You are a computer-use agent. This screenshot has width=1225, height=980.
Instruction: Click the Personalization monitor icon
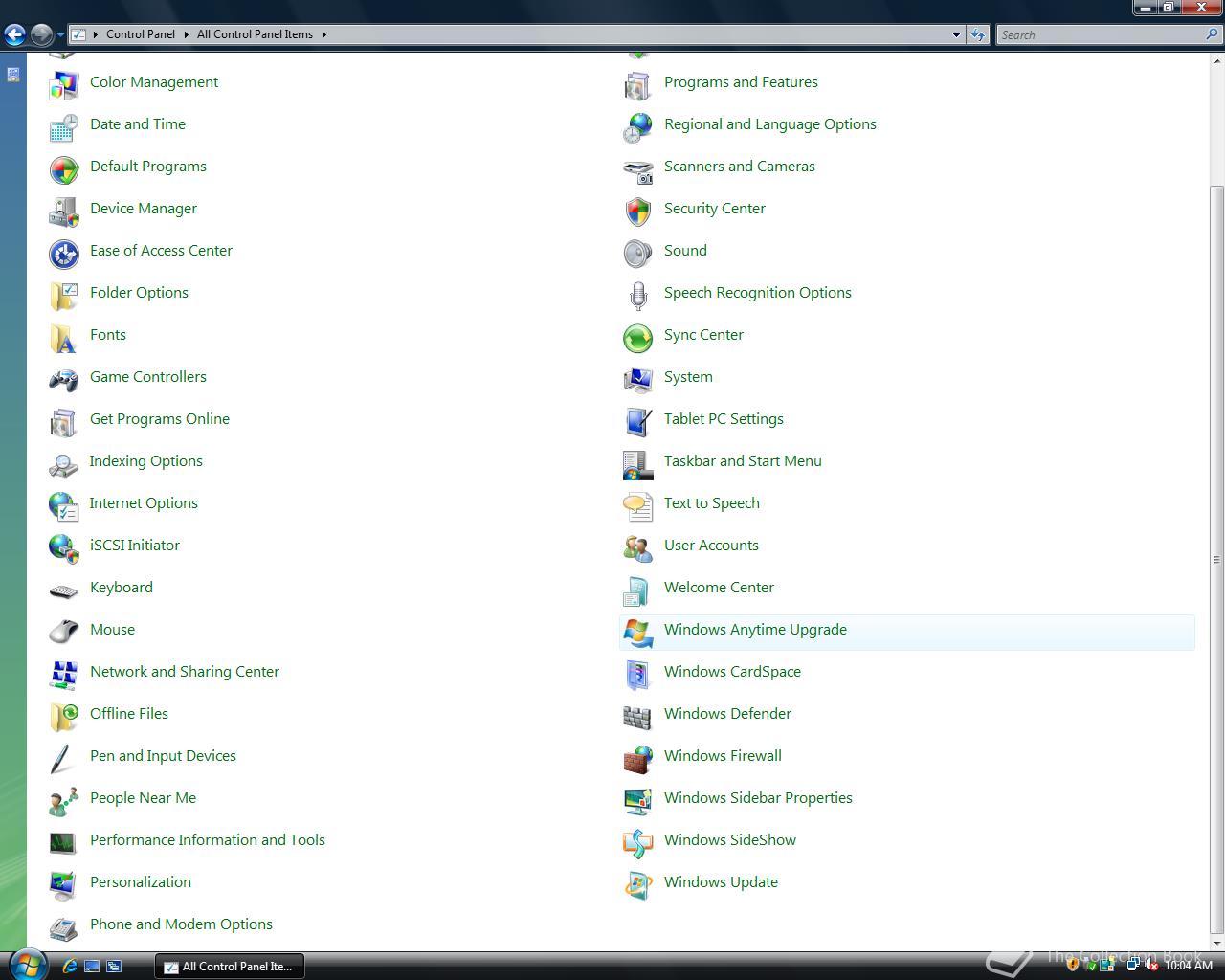[63, 884]
